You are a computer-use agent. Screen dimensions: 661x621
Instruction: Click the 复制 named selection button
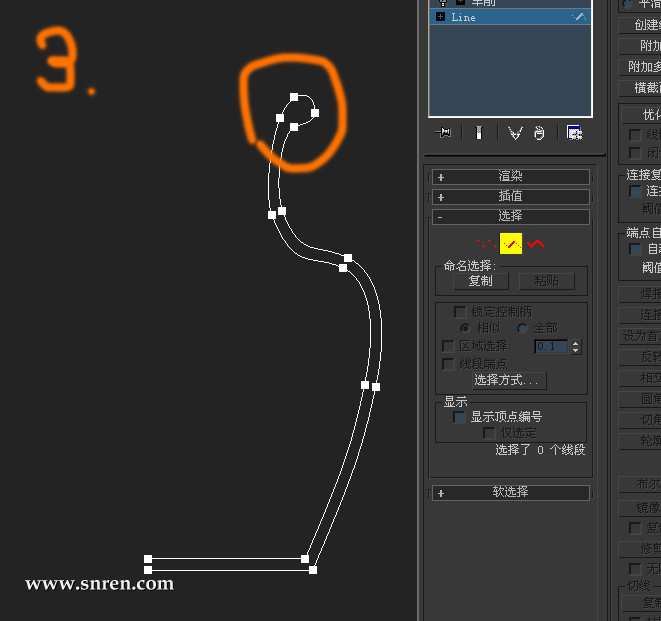click(481, 281)
